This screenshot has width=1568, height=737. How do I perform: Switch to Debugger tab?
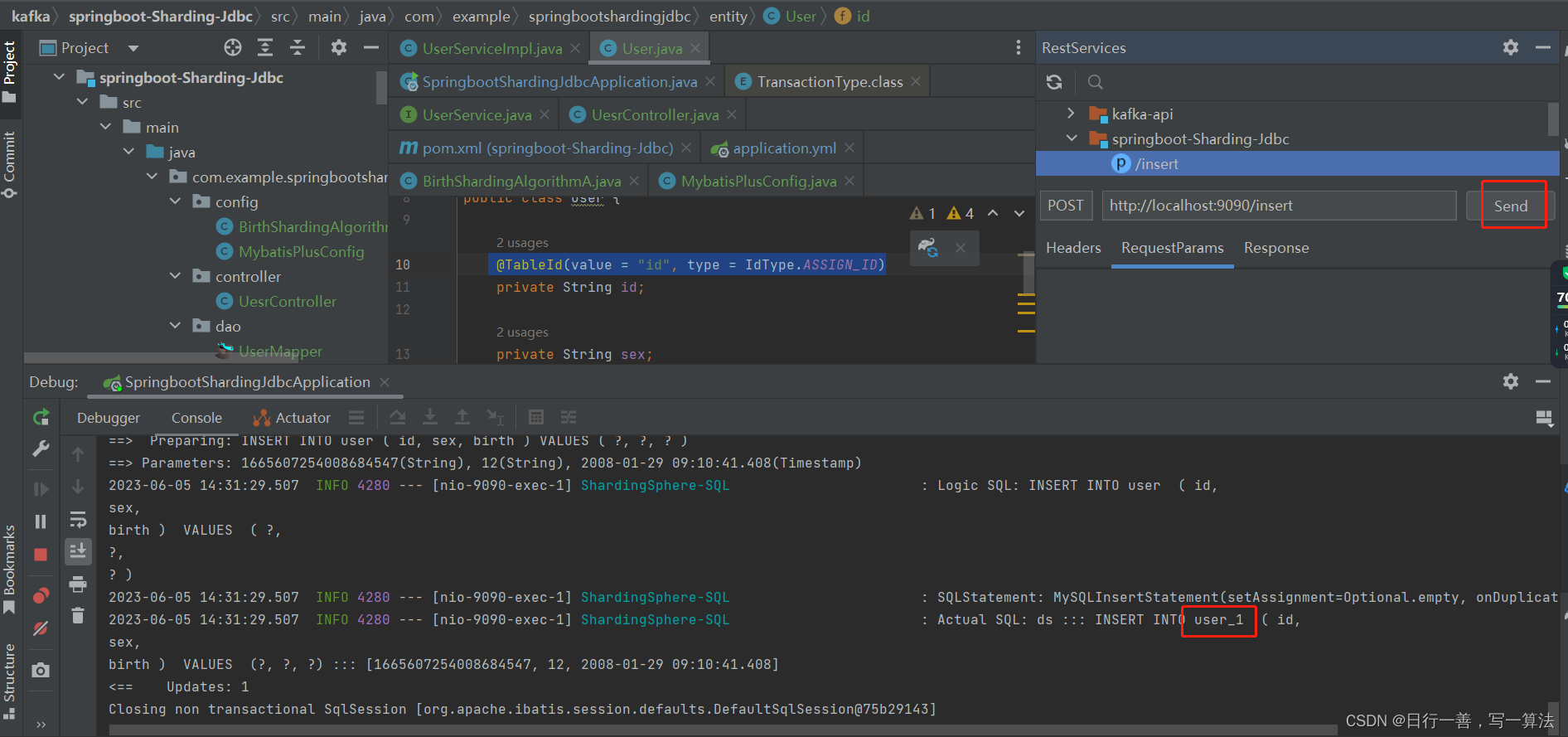[x=109, y=418]
